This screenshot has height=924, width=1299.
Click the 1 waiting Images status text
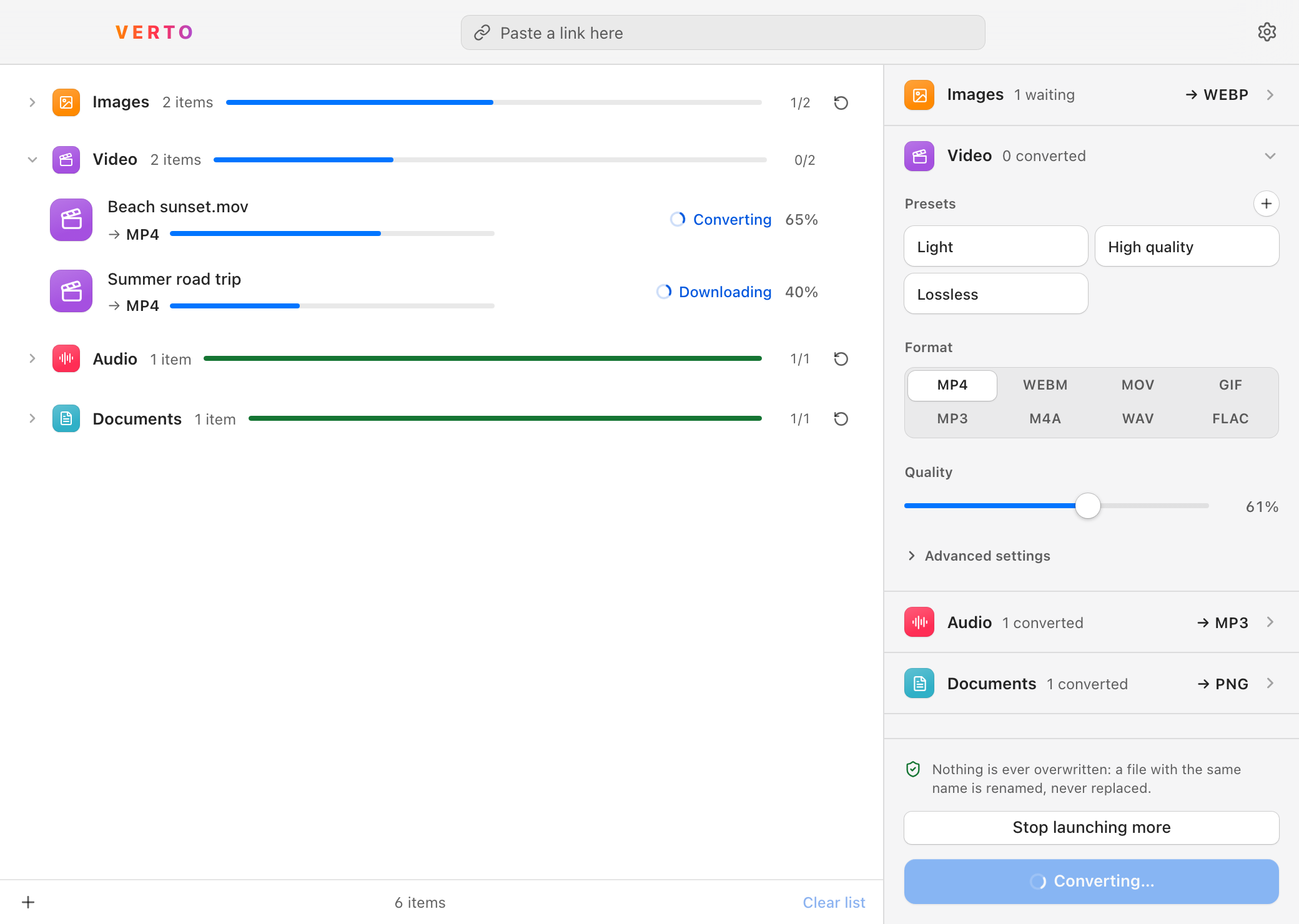click(x=1044, y=95)
